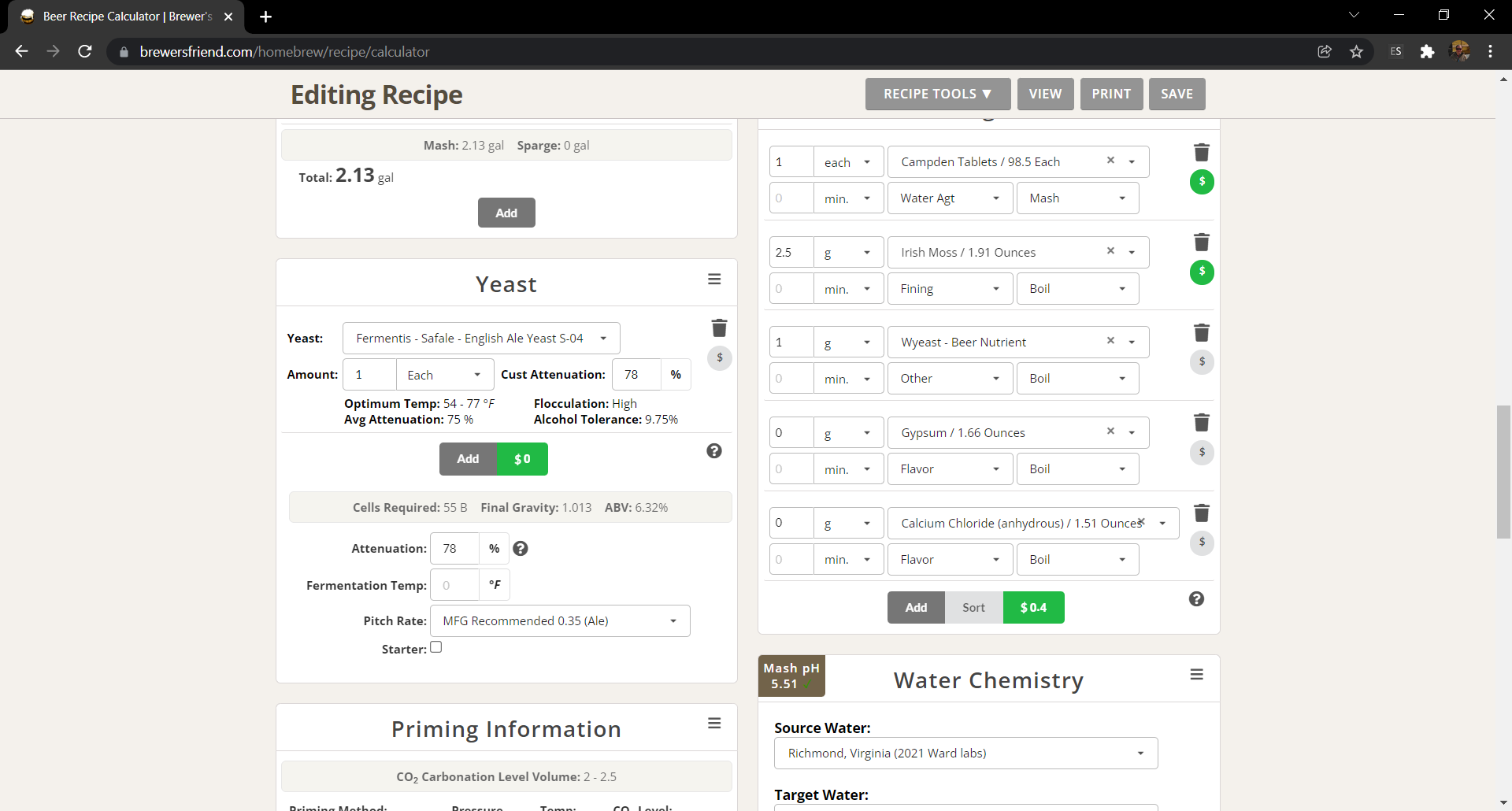Open the Yeast section hamburger menu
Image resolution: width=1512 pixels, height=811 pixels.
(x=713, y=280)
